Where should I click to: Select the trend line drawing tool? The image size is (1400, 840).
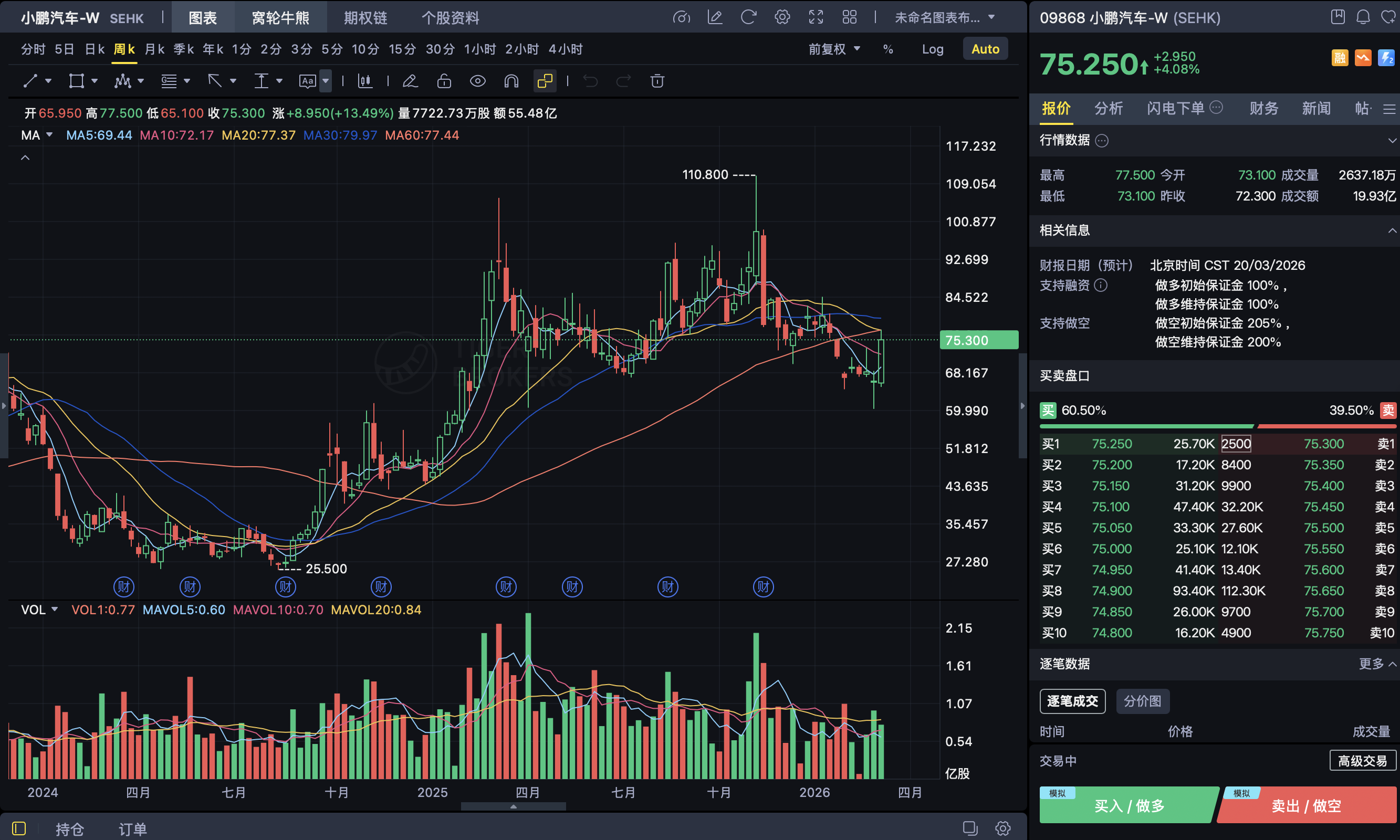click(x=30, y=81)
